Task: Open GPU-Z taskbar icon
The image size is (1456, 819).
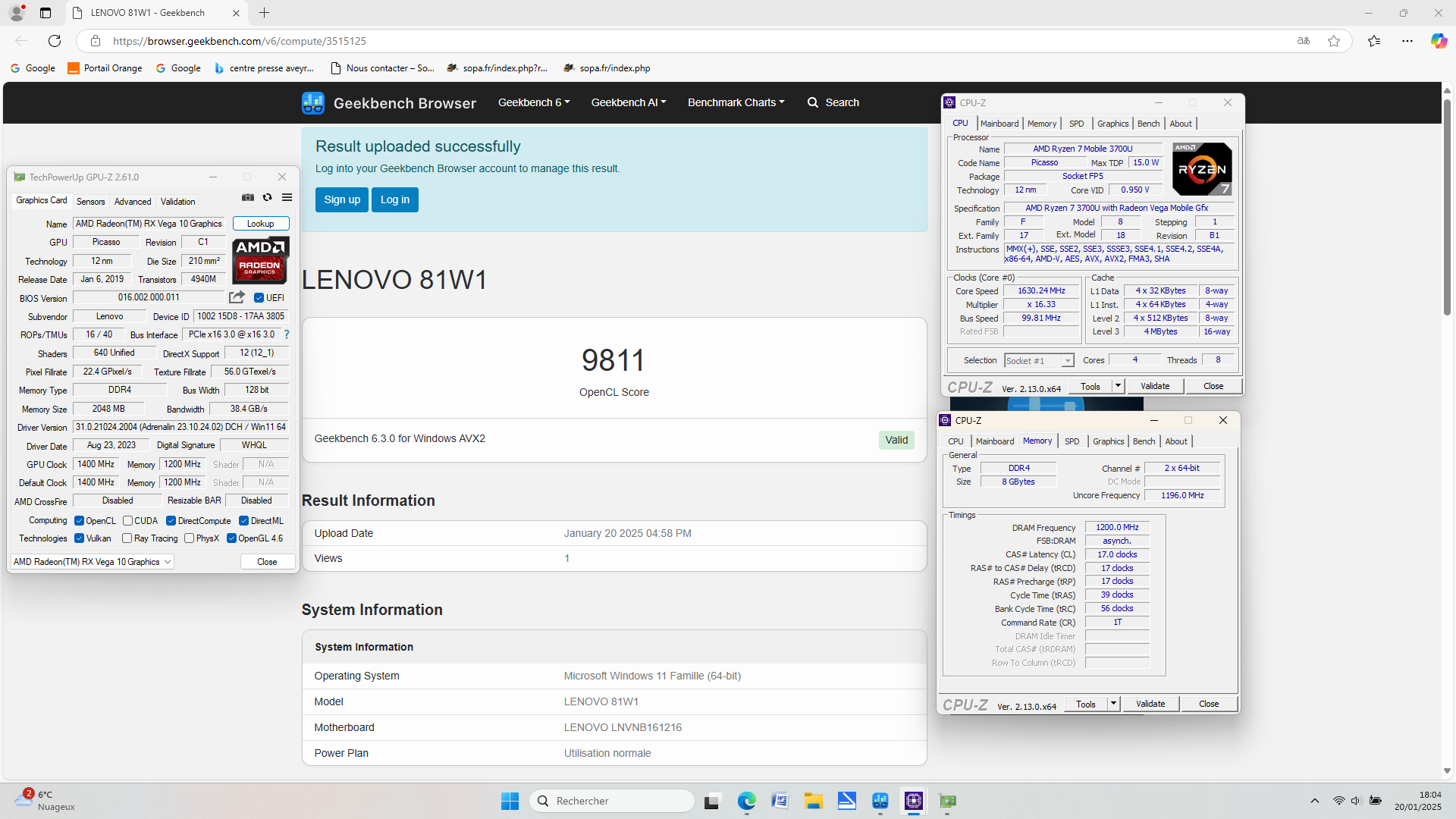Action: tap(948, 801)
